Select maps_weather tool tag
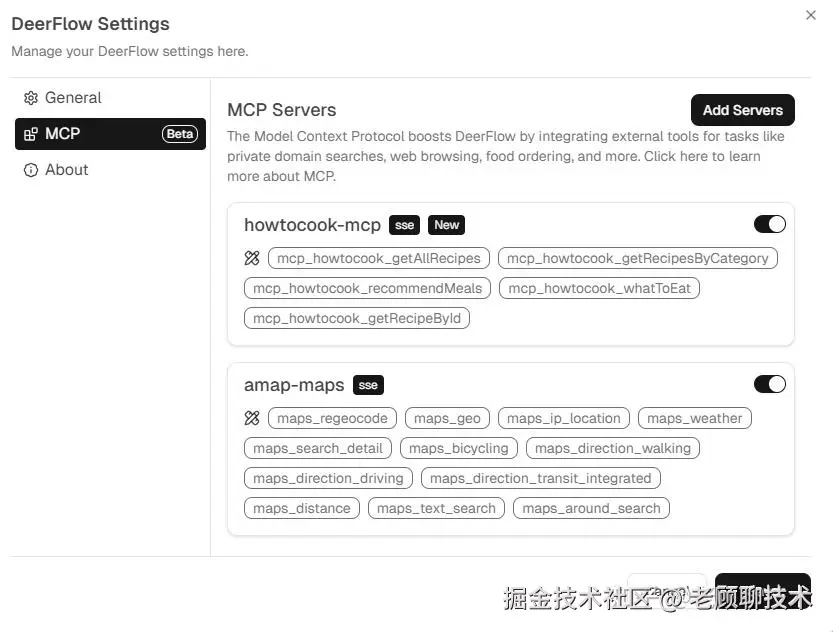Viewport: 833px width, 632px height. (x=694, y=418)
